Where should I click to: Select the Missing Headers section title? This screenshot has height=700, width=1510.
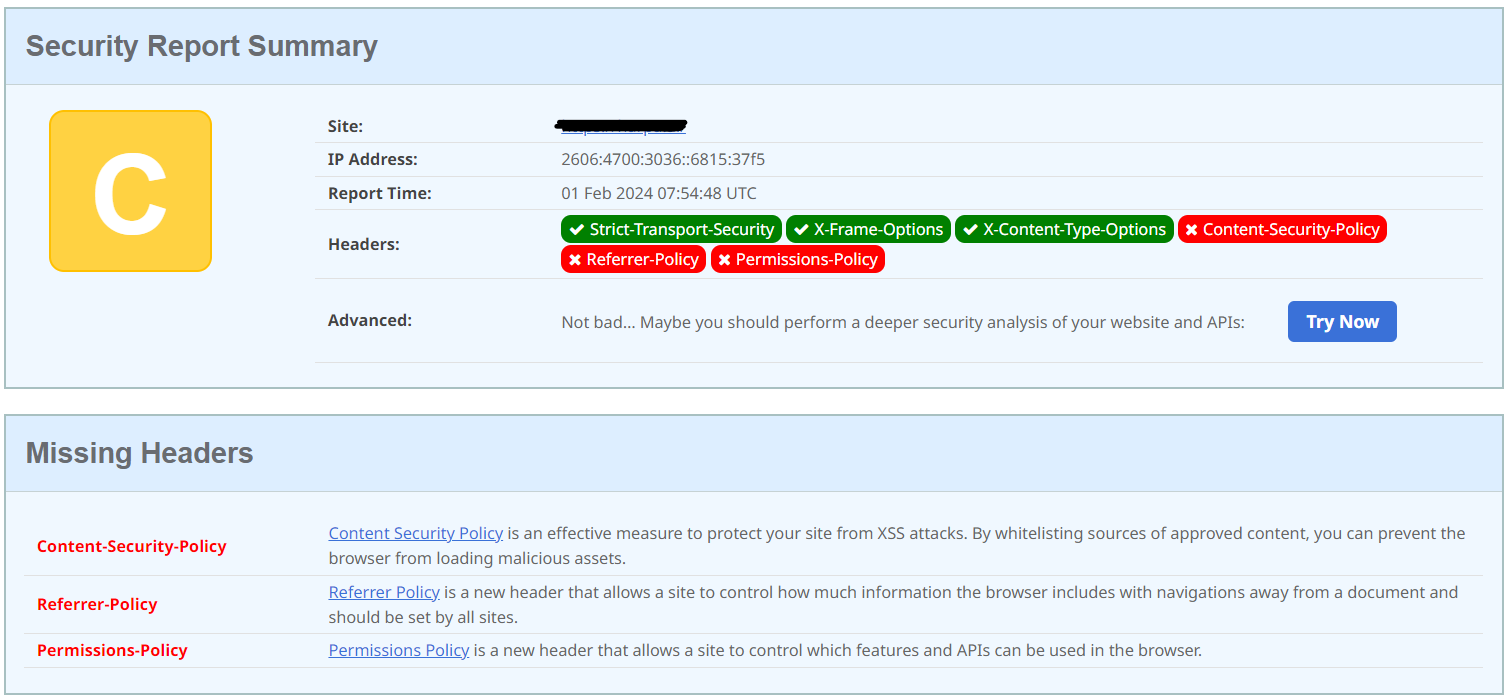pos(139,453)
